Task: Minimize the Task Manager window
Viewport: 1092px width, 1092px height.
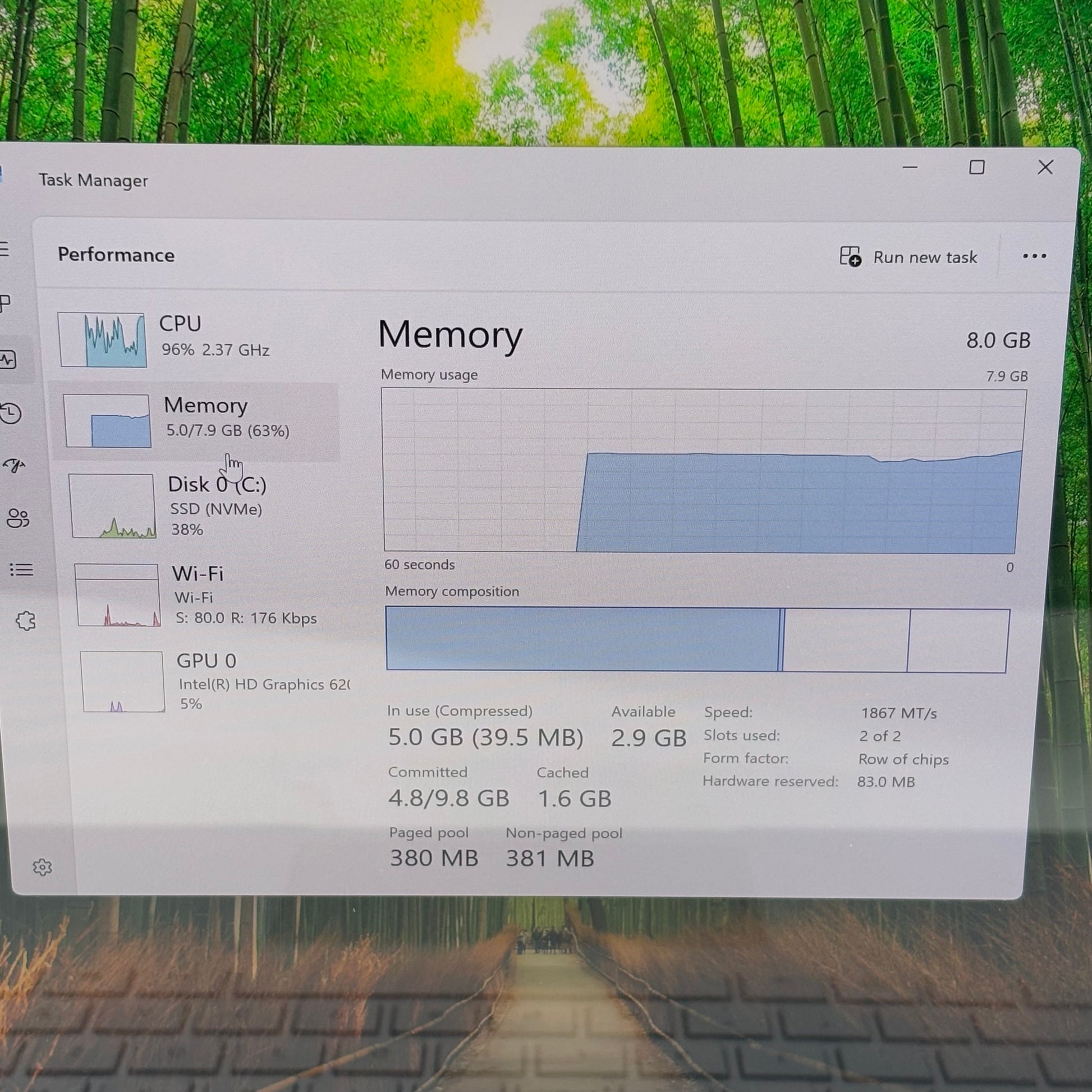Action: click(910, 167)
